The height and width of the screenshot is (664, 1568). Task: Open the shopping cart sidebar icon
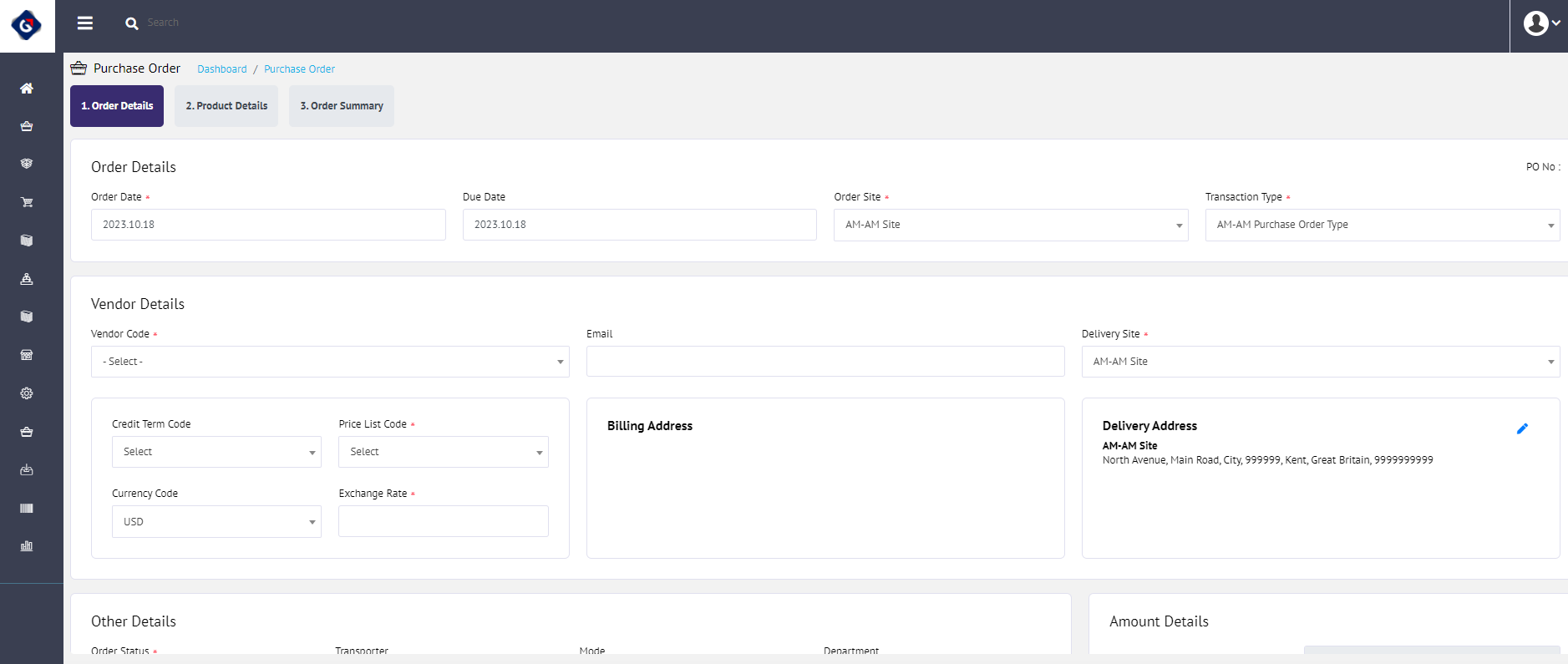(x=27, y=202)
